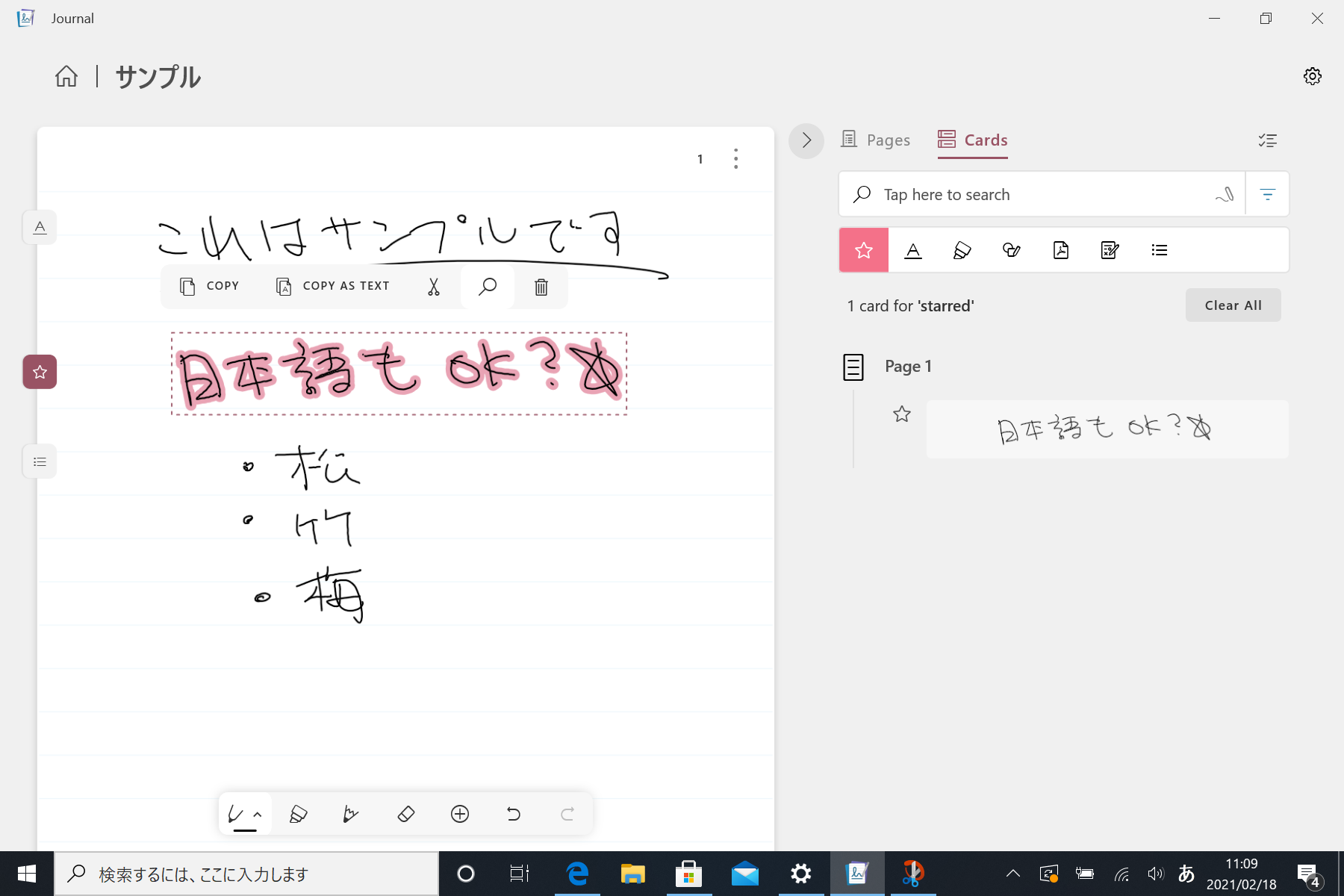Screen dimensions: 1344x896
Task: Select the Cards tab
Action: 971,140
